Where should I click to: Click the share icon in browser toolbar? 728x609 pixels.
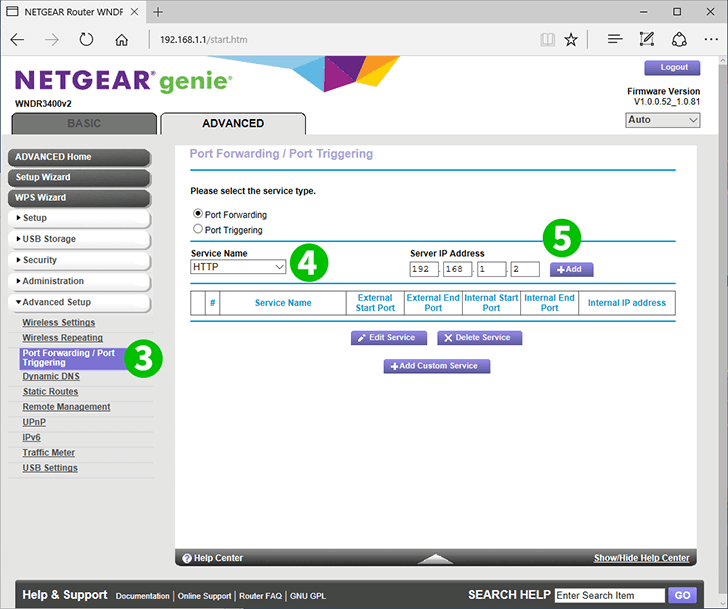point(679,39)
